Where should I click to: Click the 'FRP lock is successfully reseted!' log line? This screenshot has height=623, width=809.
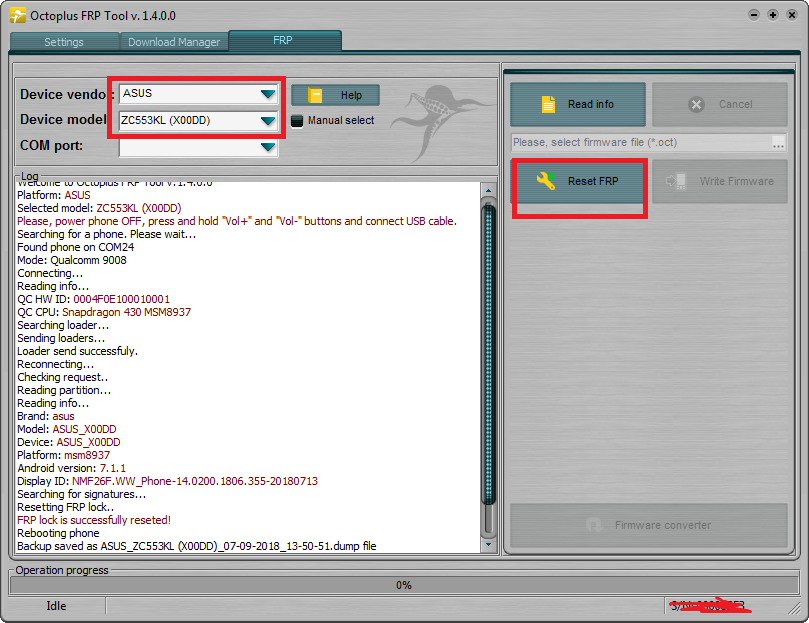pos(94,520)
